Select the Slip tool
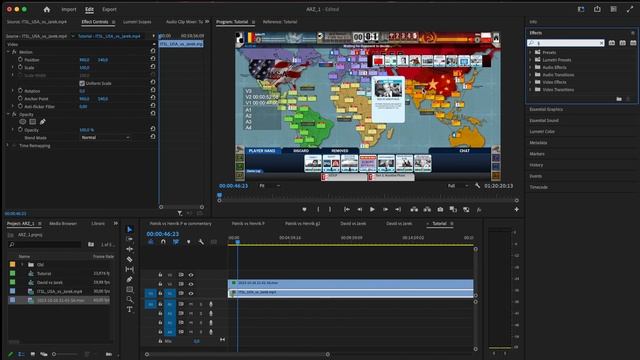Image resolution: width=640 pixels, height=360 pixels. (x=130, y=269)
